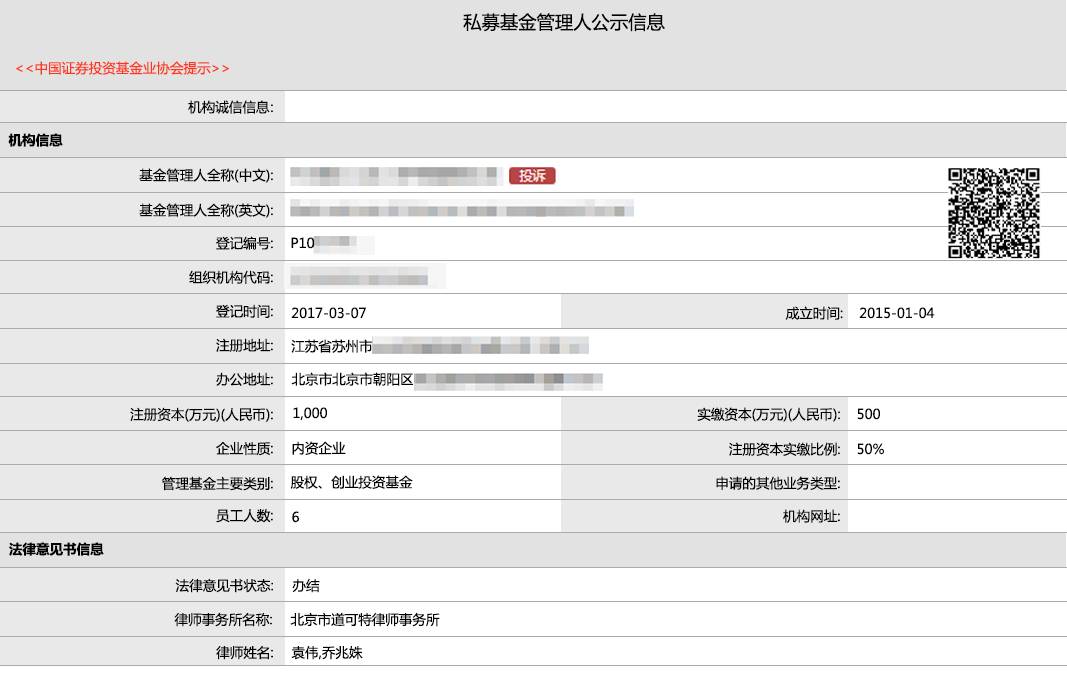1067x674 pixels.
Task: Click the registration number starting with P10
Action: pyautogui.click(x=331, y=243)
